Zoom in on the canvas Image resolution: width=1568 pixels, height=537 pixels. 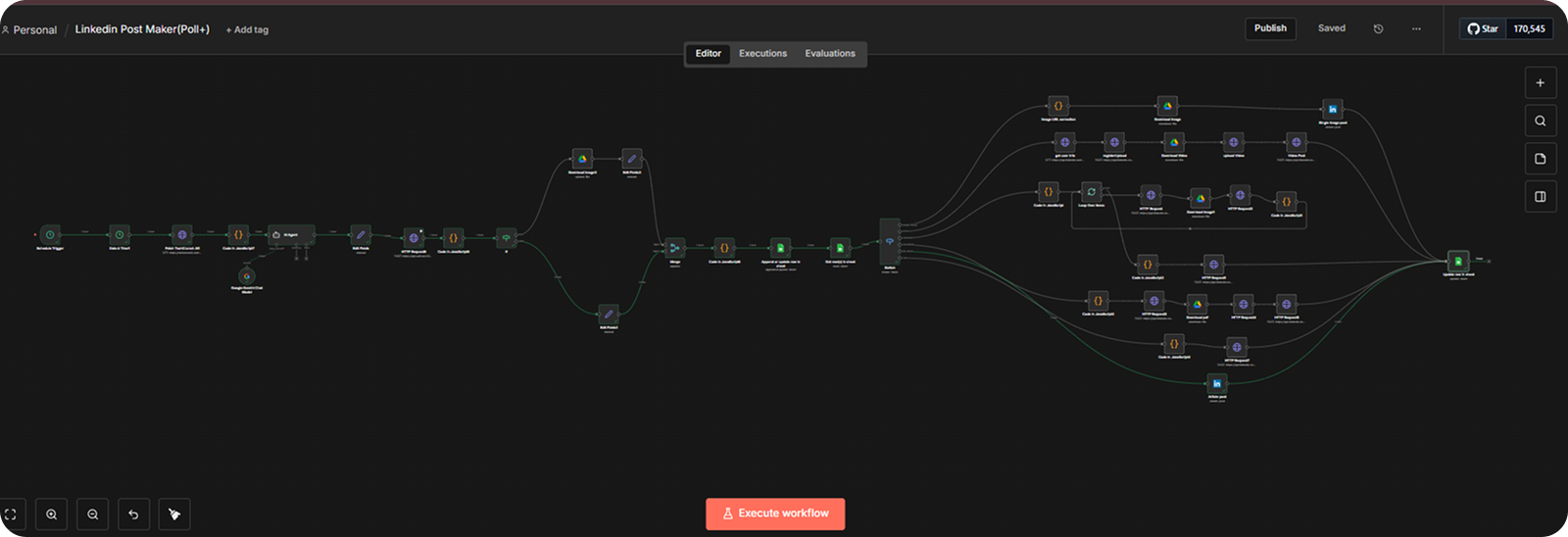point(51,514)
